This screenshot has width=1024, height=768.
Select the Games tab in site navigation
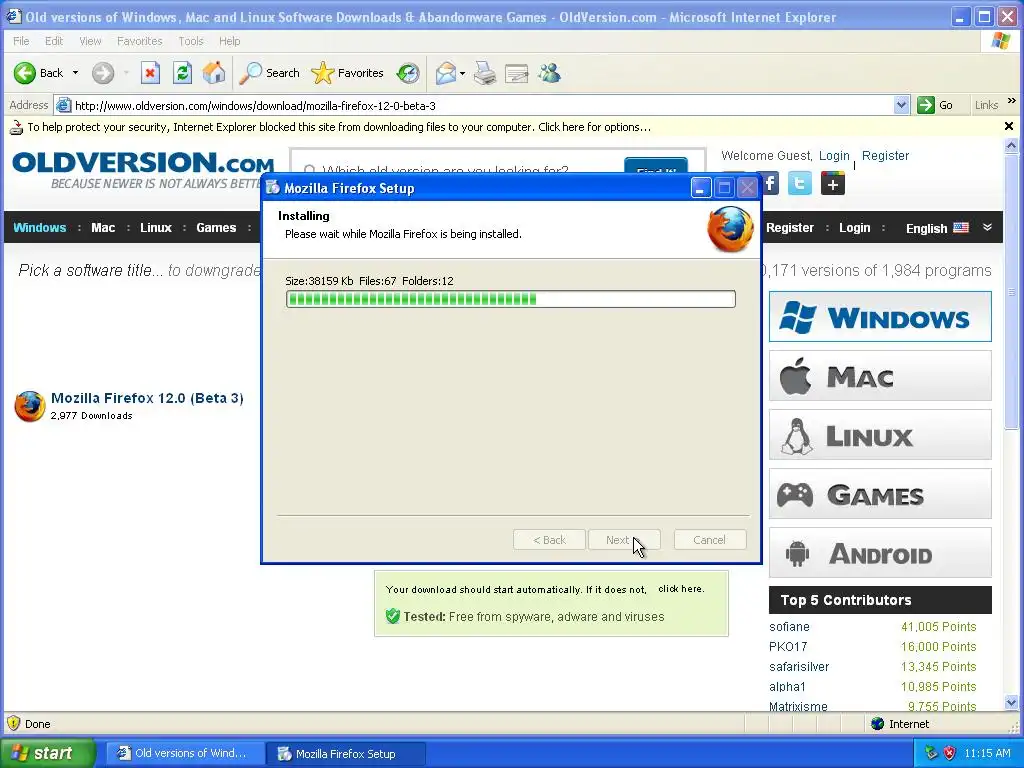tap(216, 228)
